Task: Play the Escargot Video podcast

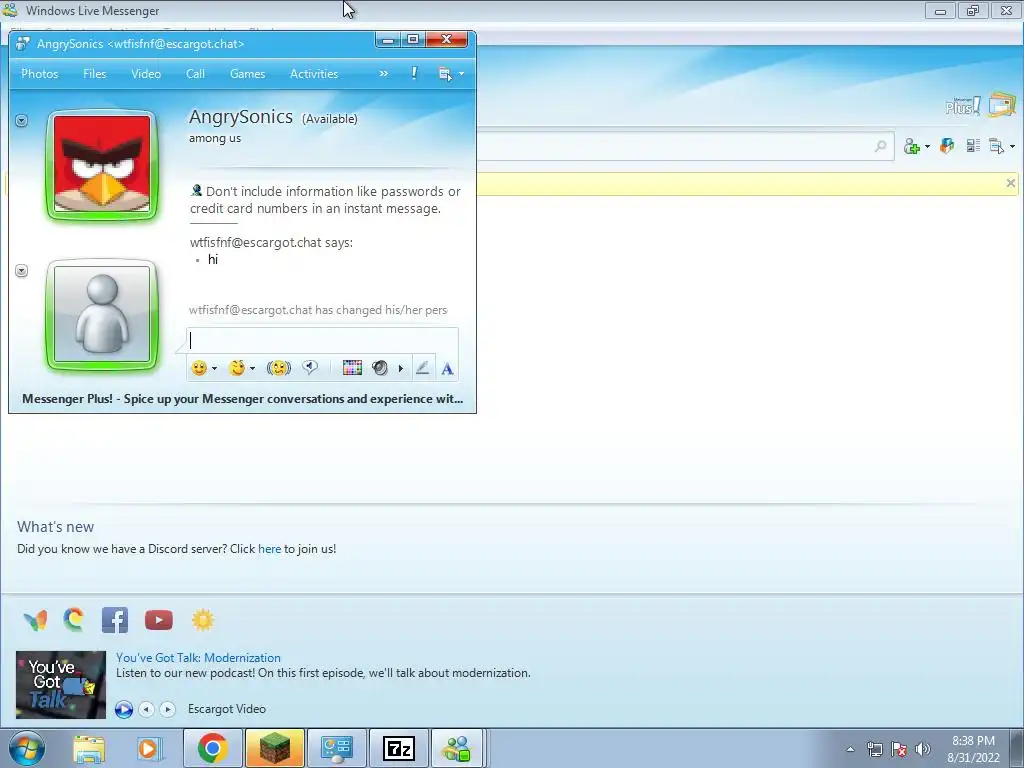Action: [123, 709]
